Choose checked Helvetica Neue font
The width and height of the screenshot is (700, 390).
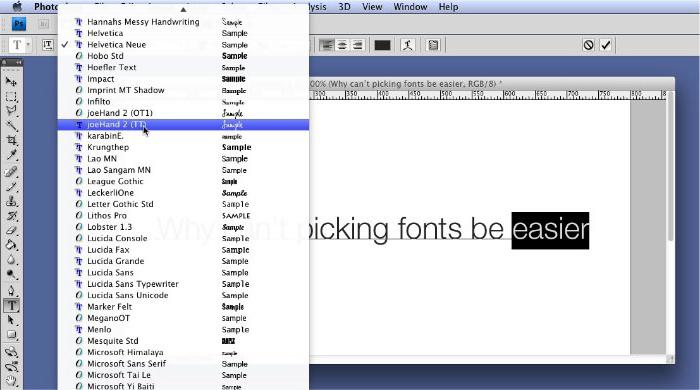[183, 45]
